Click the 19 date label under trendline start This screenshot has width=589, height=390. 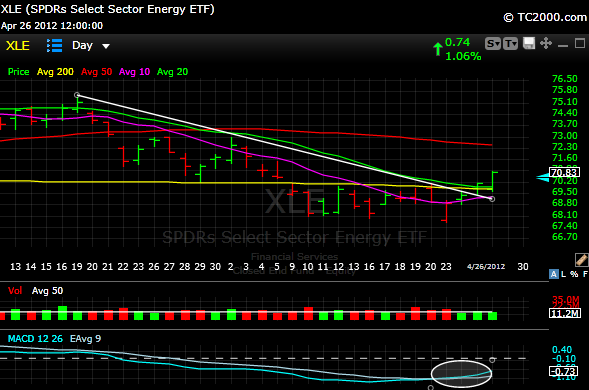coord(77,266)
